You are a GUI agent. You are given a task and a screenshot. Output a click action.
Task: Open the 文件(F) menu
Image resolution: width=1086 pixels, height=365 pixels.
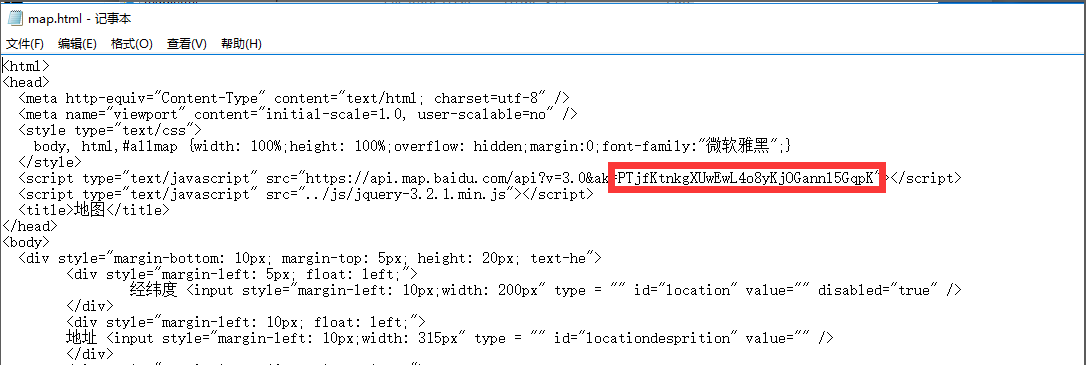coord(26,44)
